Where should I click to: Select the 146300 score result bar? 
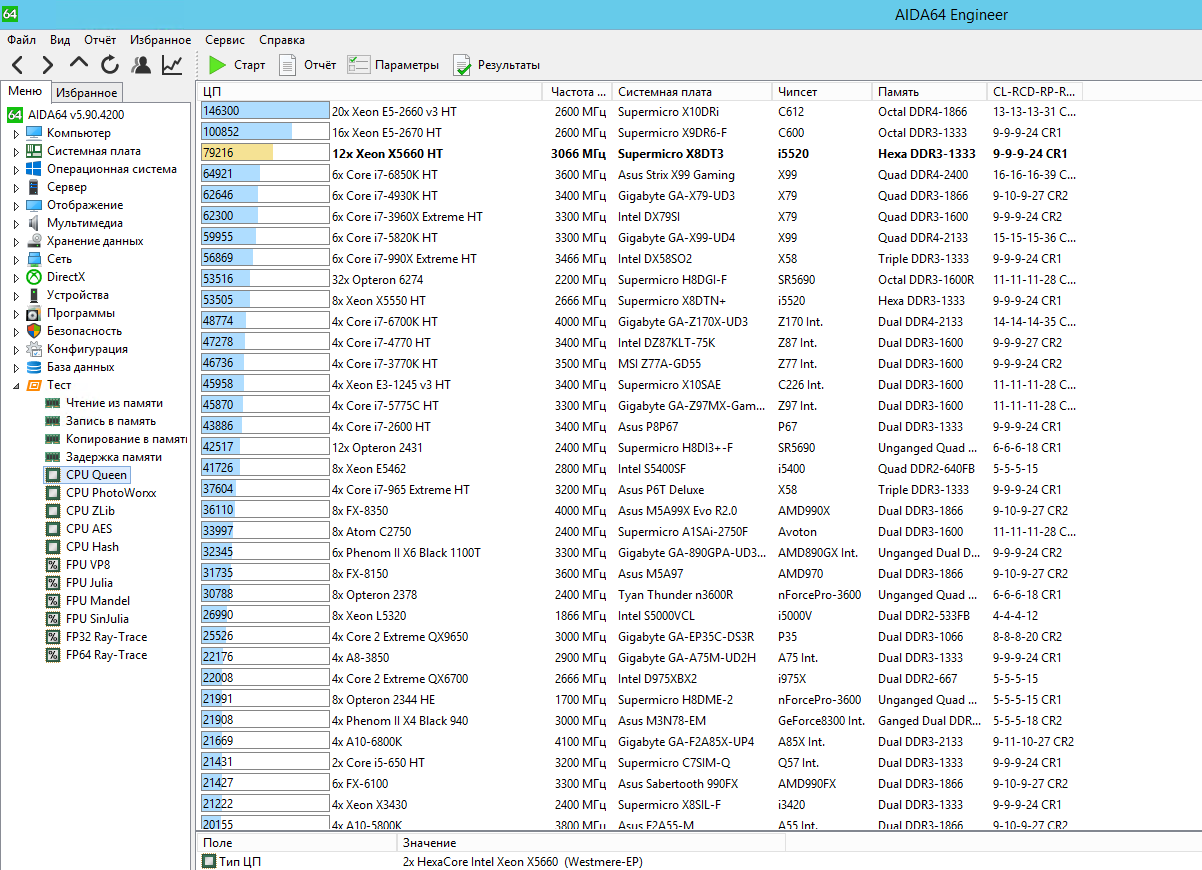click(x=265, y=111)
